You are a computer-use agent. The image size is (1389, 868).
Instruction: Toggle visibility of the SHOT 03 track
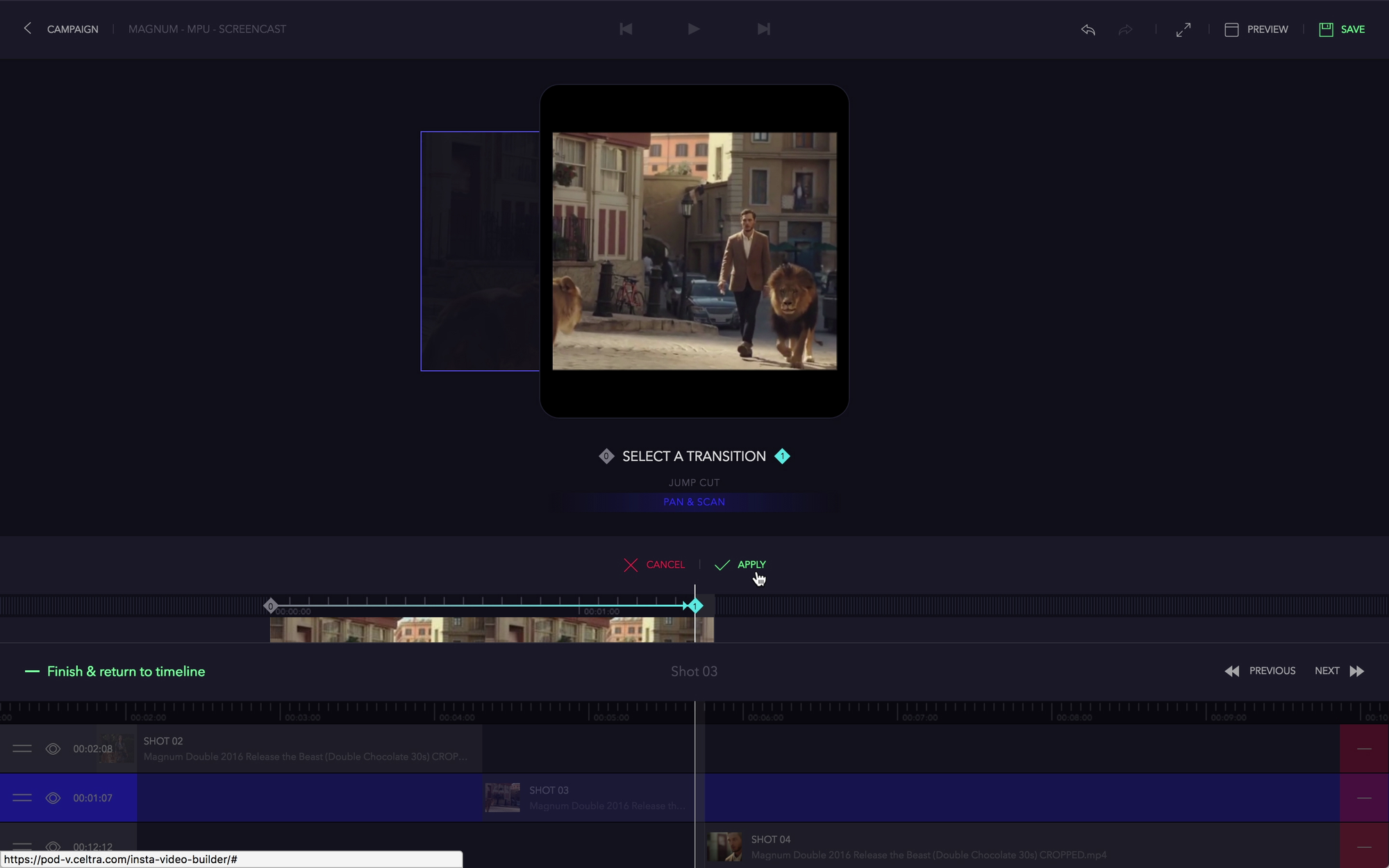[53, 798]
